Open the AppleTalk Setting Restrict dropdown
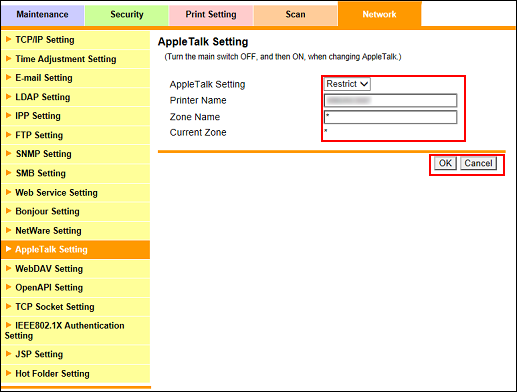Image resolution: width=517 pixels, height=392 pixels. coord(347,84)
